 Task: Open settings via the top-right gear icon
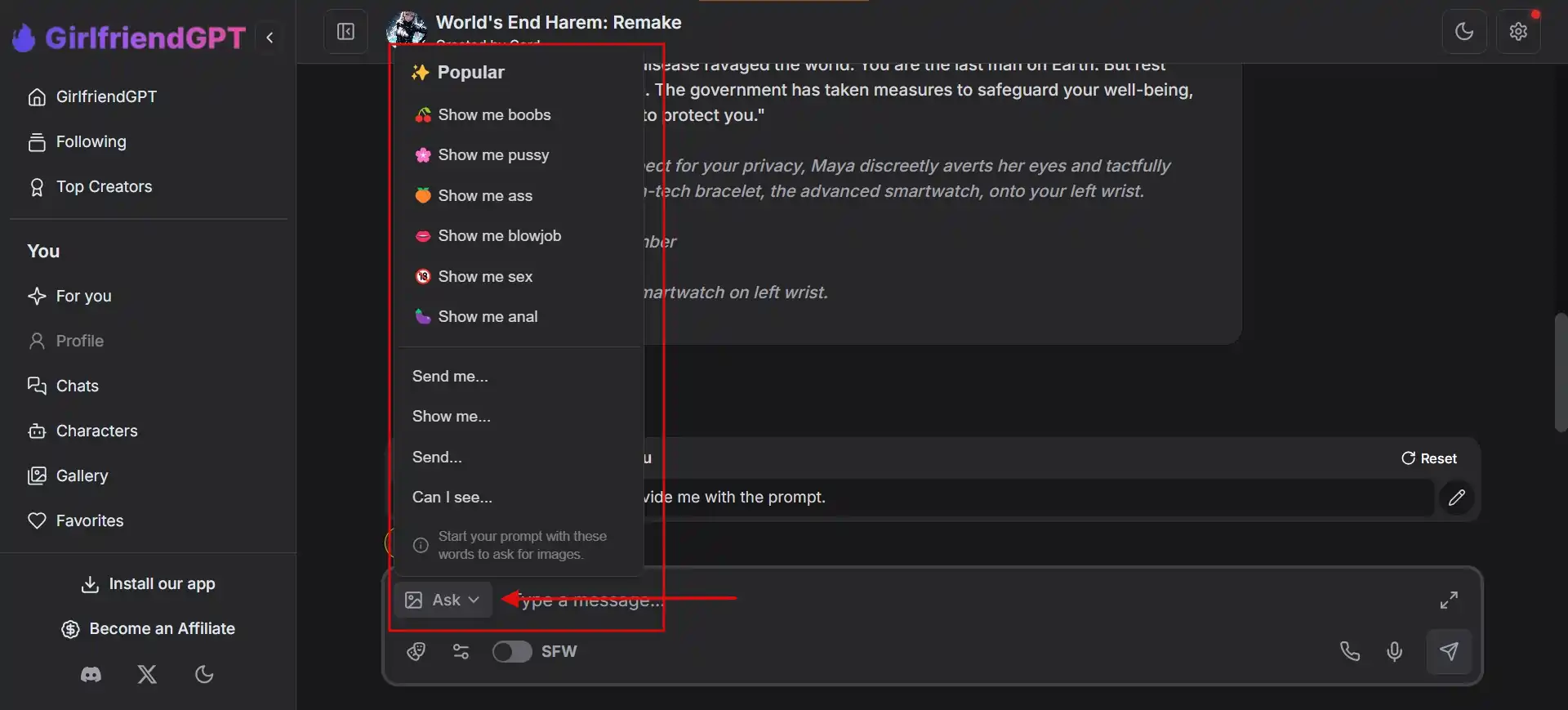(1518, 32)
